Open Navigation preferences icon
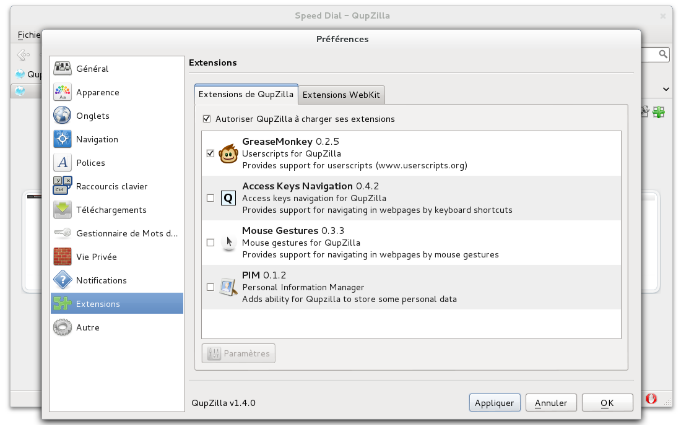 (63, 139)
